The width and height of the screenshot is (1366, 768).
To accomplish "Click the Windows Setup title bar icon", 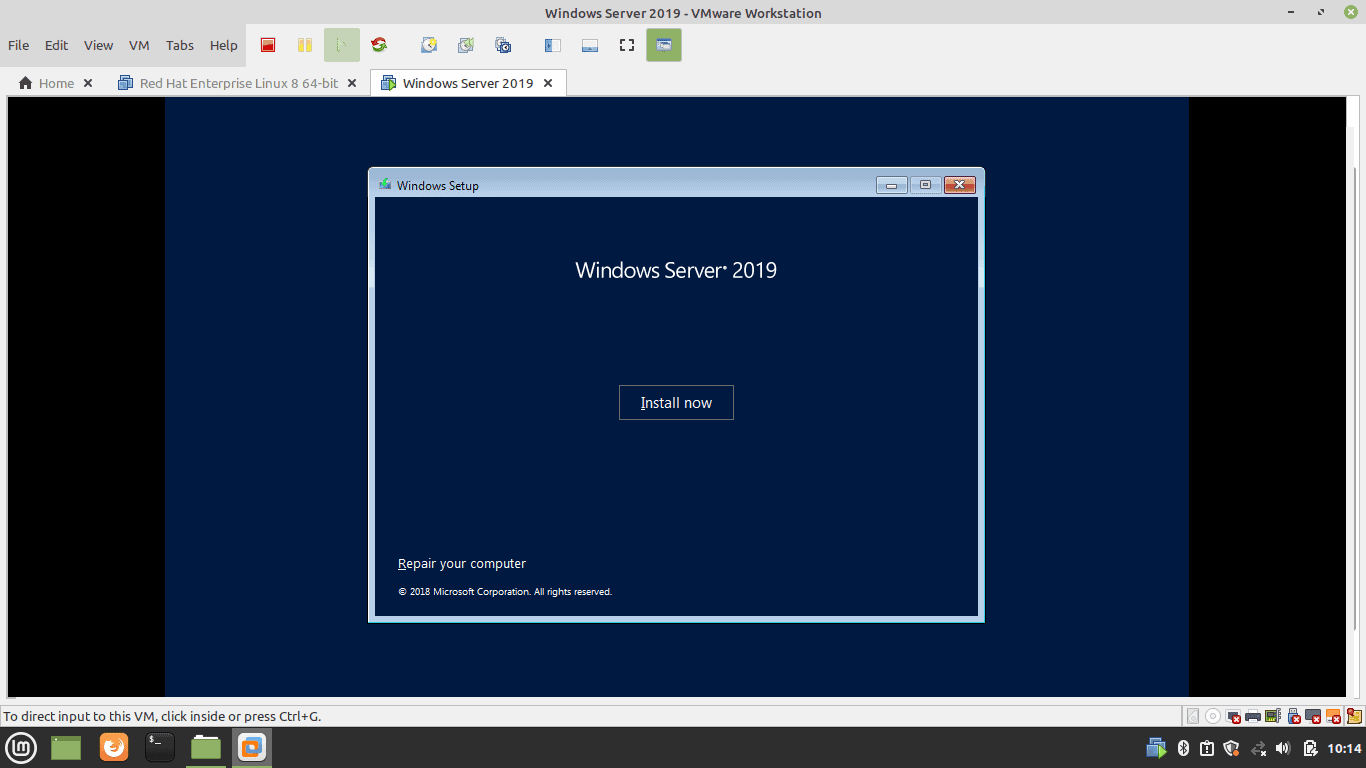I will 385,185.
